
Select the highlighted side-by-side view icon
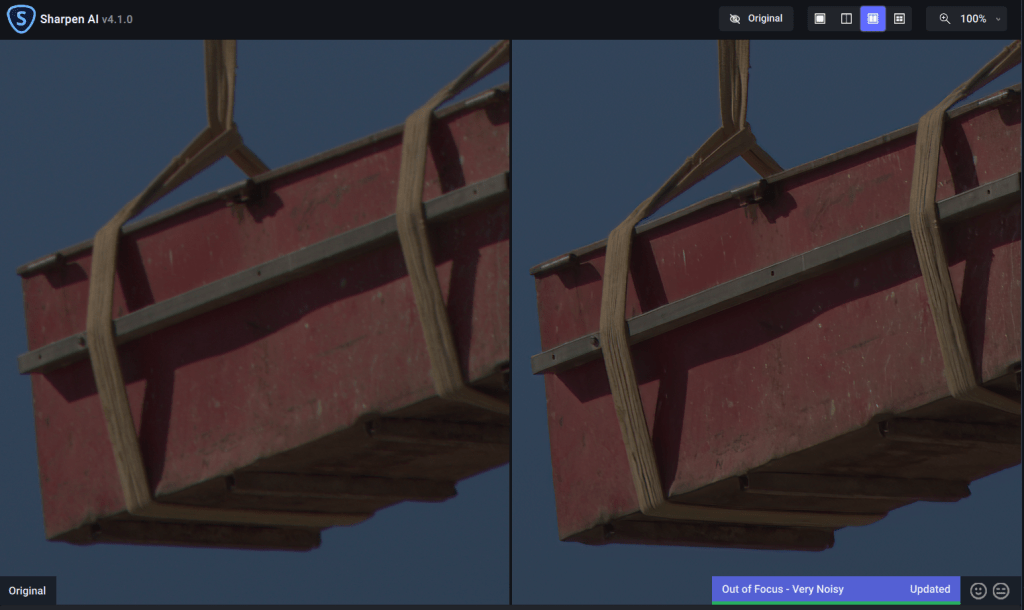click(x=872, y=19)
